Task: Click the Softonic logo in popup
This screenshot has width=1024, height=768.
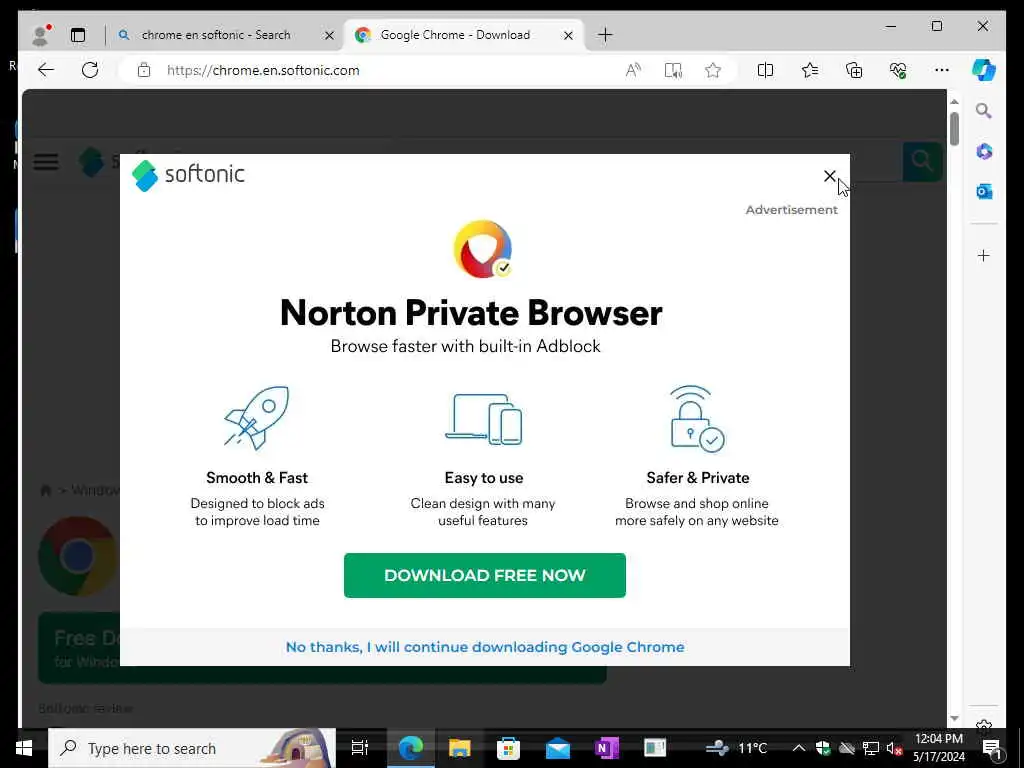Action: pyautogui.click(x=188, y=175)
